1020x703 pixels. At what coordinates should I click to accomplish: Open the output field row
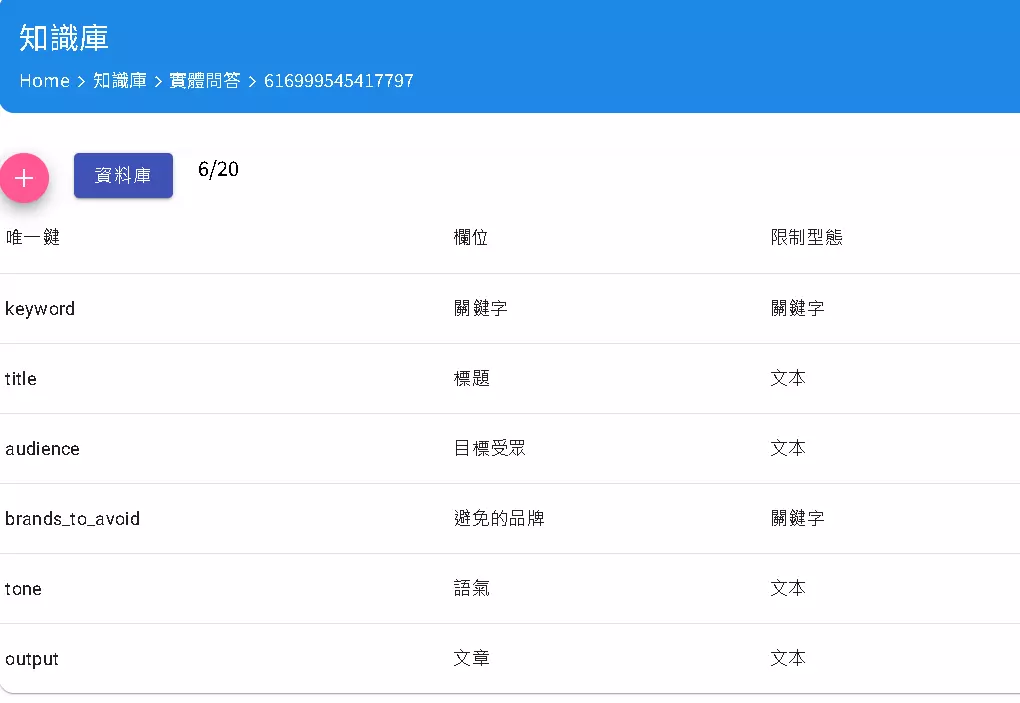click(31, 658)
